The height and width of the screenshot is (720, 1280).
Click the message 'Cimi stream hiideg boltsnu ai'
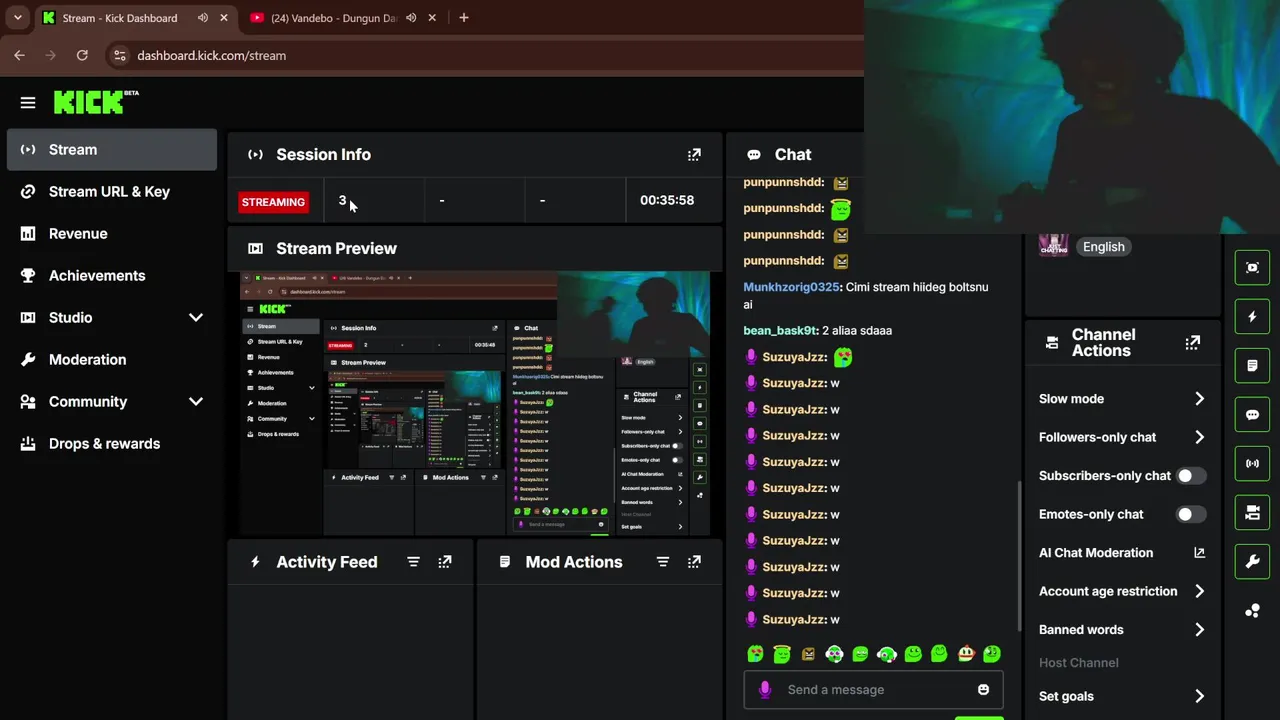point(866,296)
